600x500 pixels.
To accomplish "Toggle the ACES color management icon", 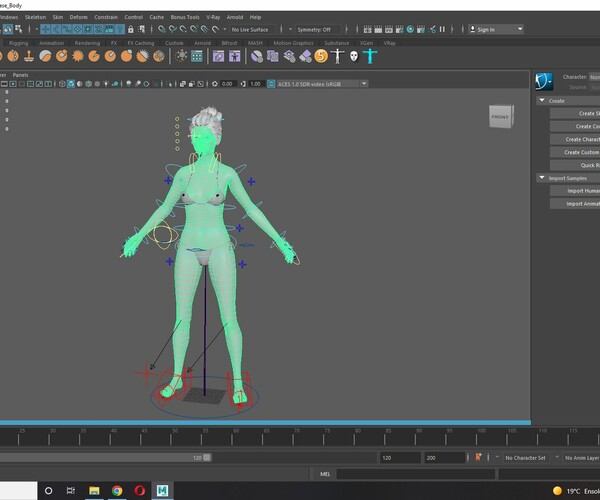I will point(271,84).
